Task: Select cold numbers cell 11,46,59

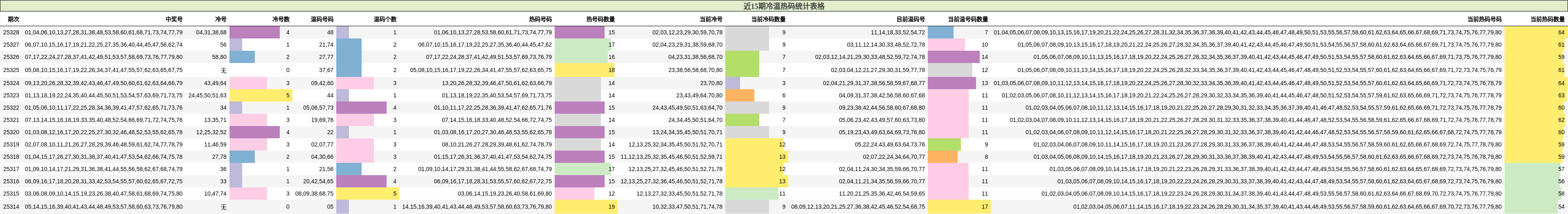Action: coord(215,144)
